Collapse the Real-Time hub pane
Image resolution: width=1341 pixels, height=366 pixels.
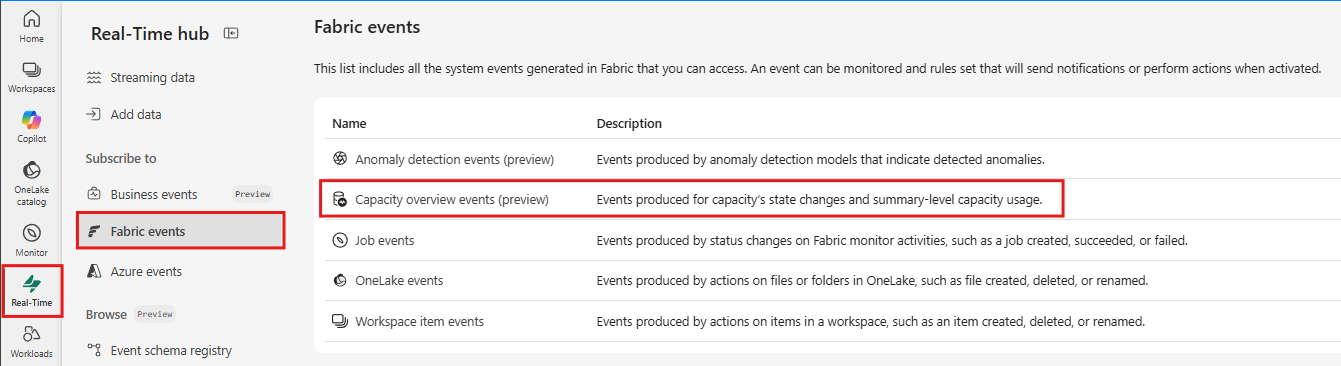231,33
